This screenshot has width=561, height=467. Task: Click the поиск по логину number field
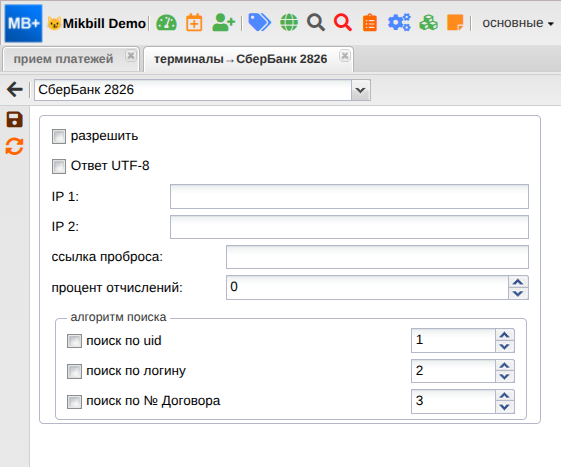click(453, 371)
